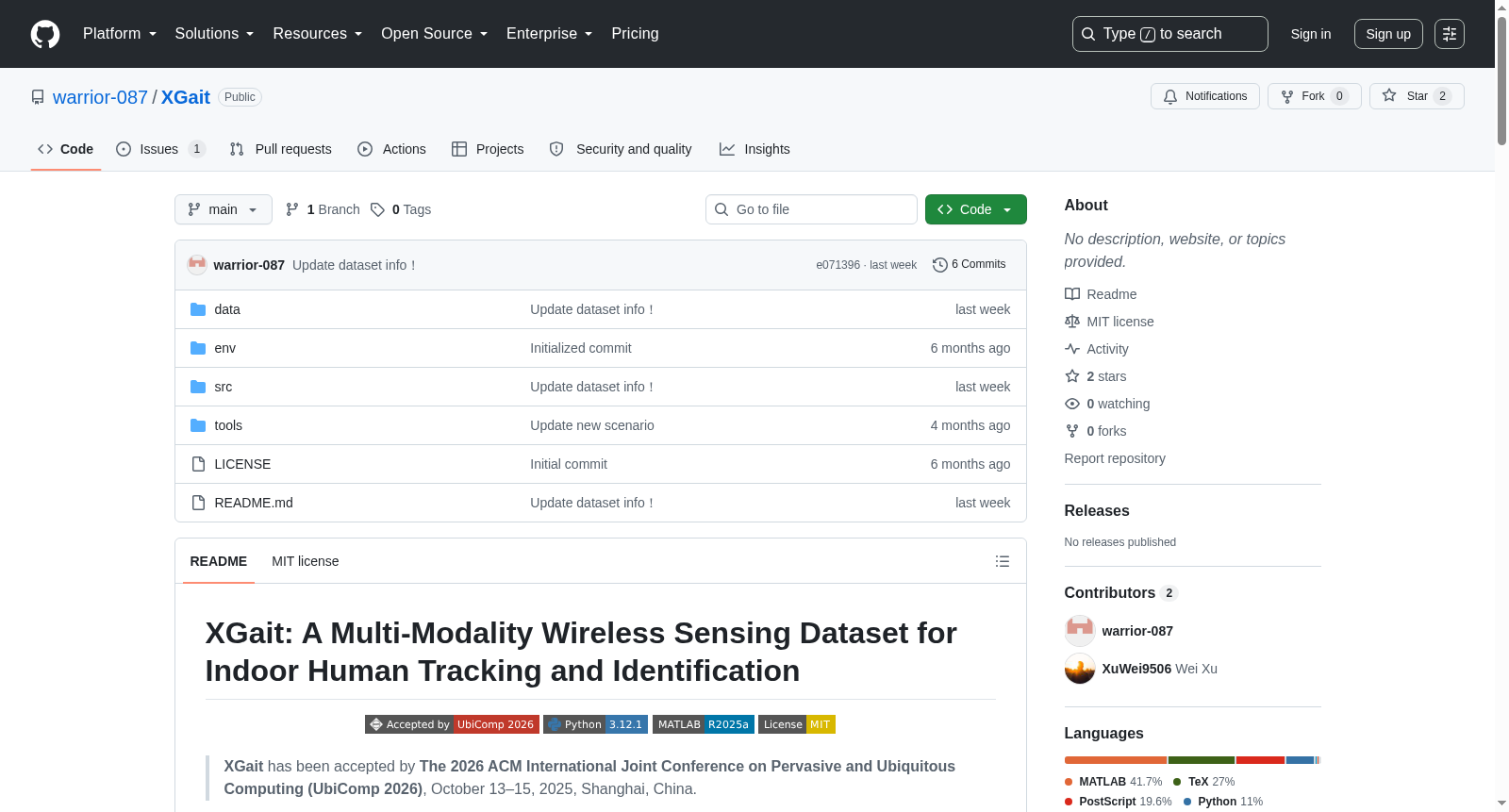Click the MATLAB orange language bar segment
1509x812 pixels.
point(1116,760)
